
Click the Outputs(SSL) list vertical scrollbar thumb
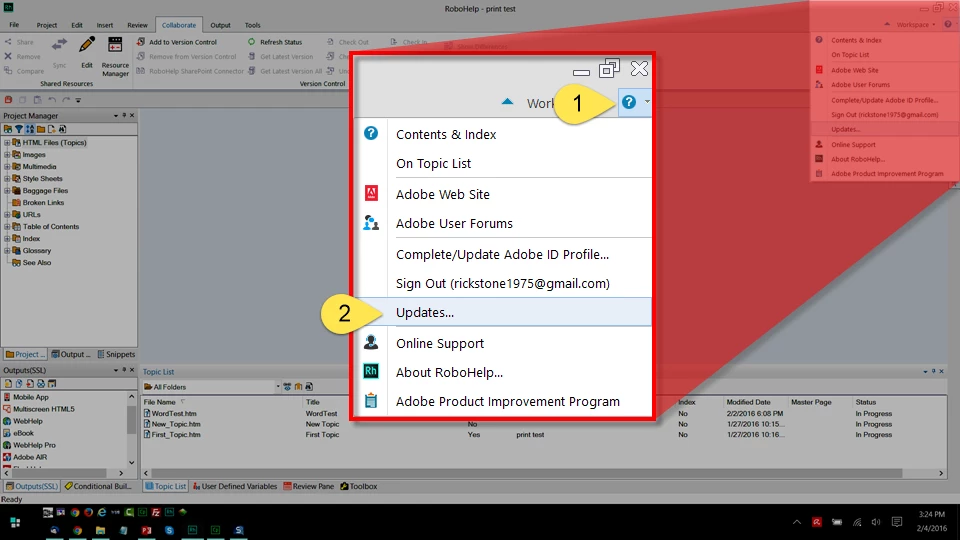click(x=131, y=420)
